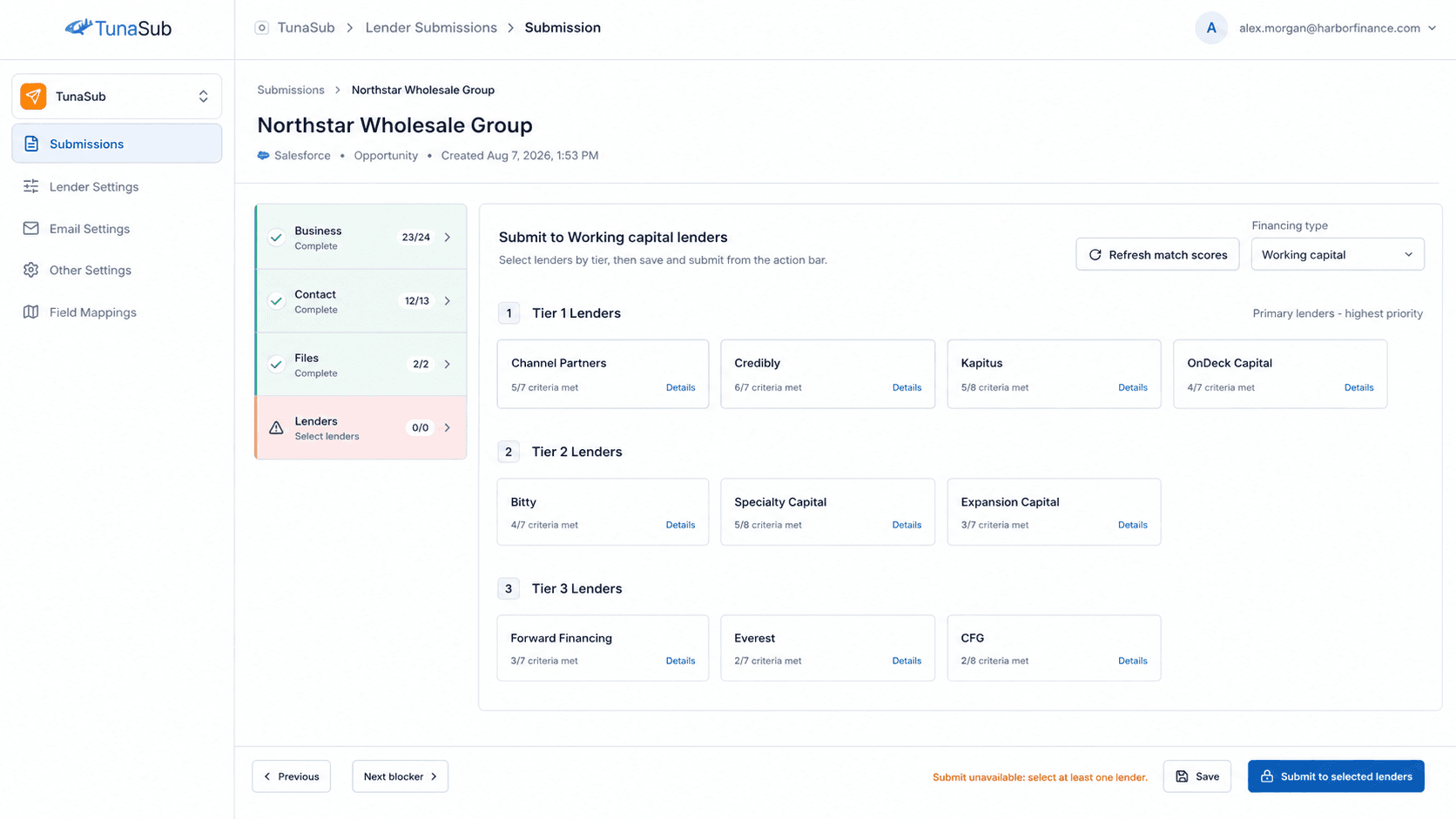Open Details for Everest
Screen dimensions: 1456x819
coord(907,661)
